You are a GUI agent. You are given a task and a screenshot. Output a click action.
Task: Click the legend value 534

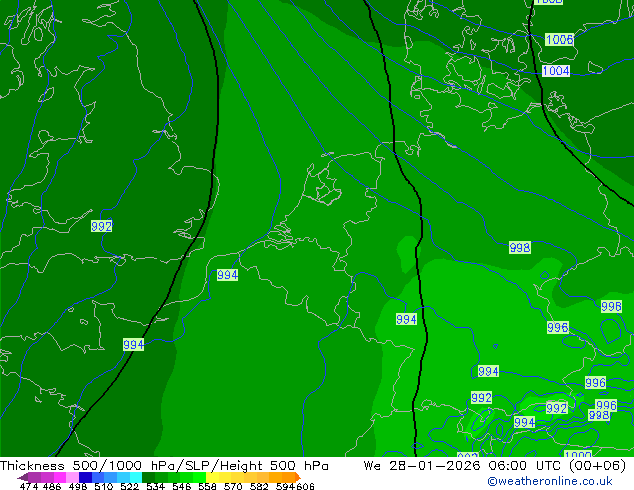155,486
